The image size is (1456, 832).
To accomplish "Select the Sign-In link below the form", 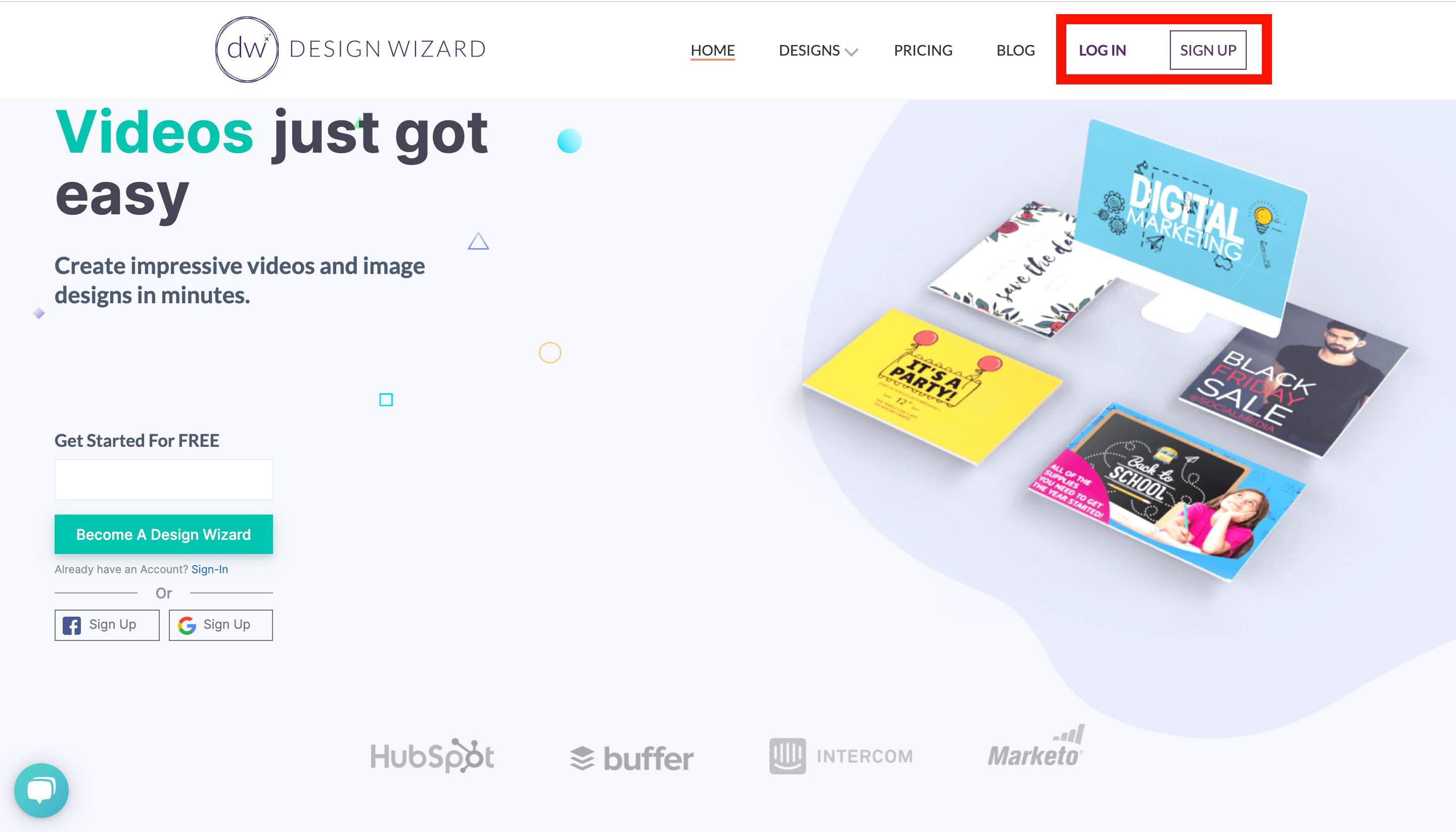I will 209,569.
